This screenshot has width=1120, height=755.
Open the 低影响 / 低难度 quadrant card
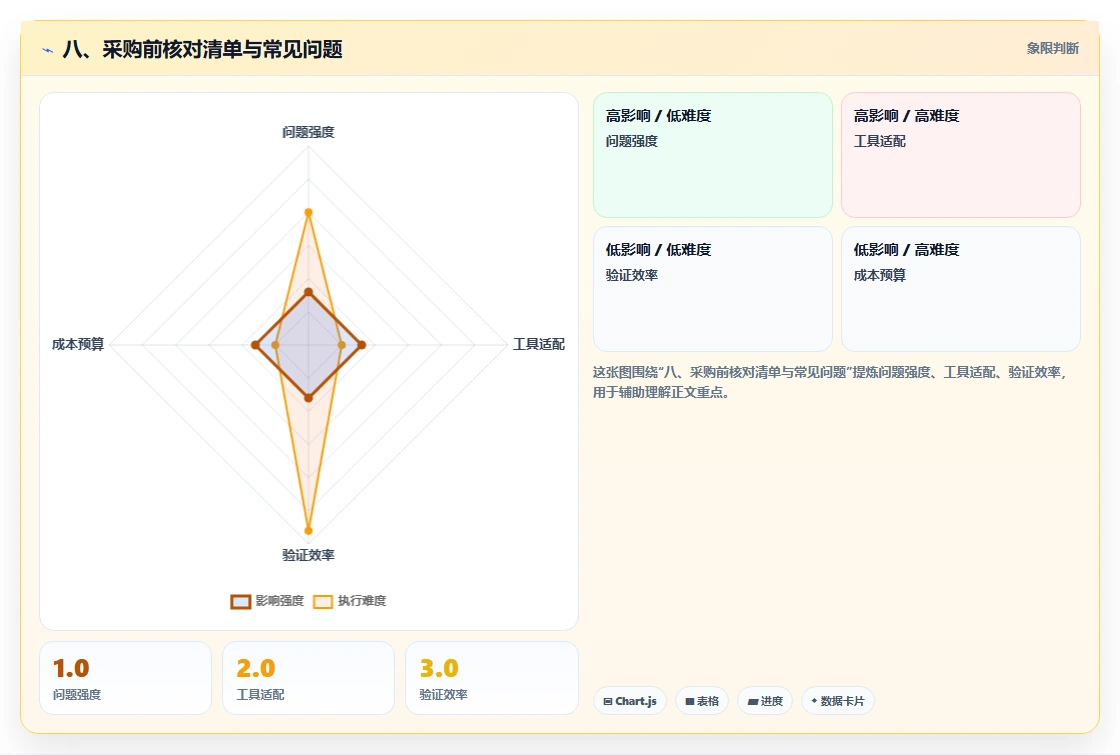click(713, 289)
